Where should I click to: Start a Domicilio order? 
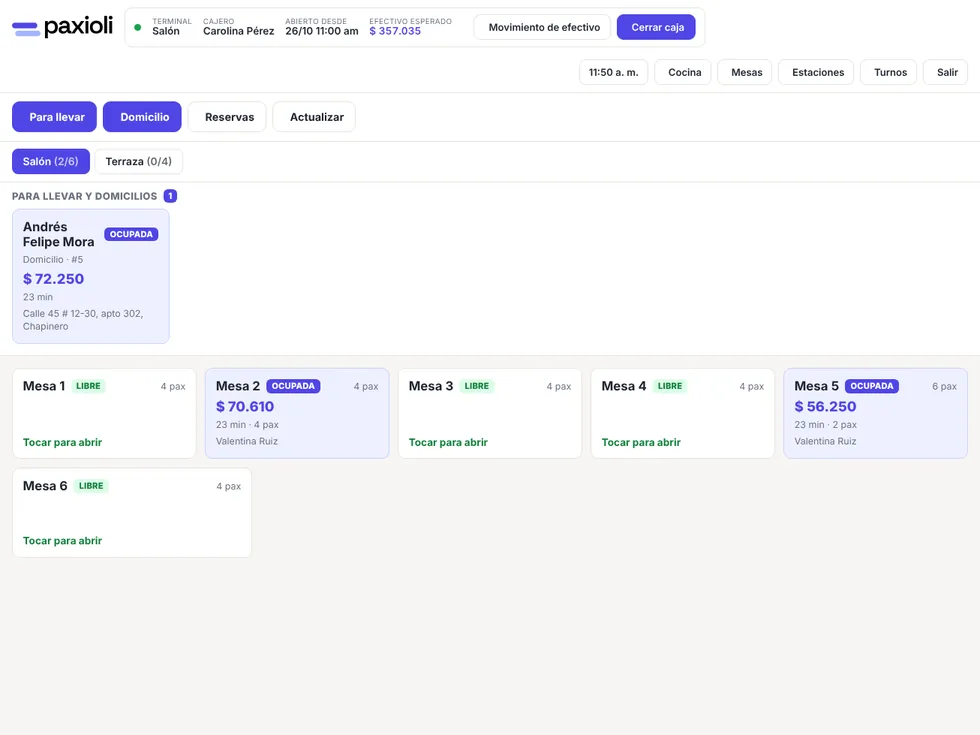[142, 117]
